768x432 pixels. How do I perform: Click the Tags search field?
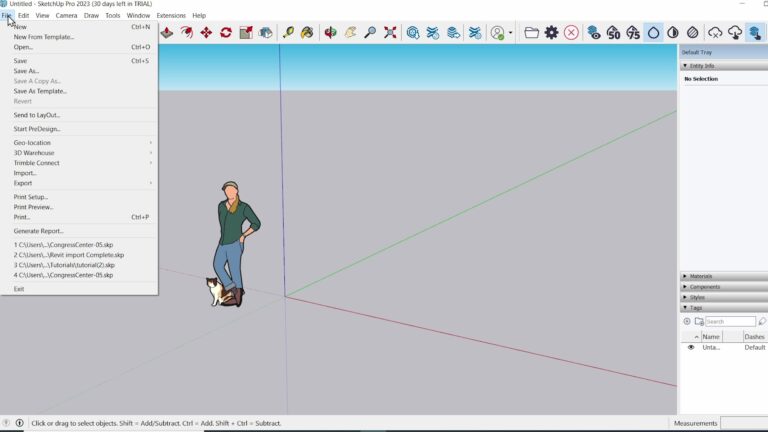(x=730, y=322)
